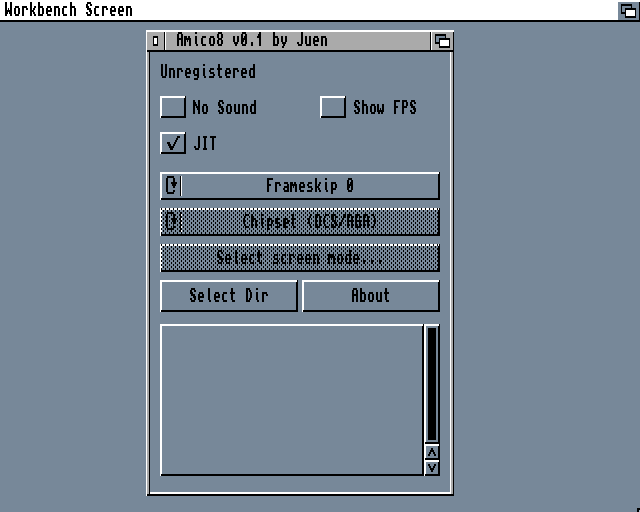
Task: Open the About dialog
Action: coord(370,296)
